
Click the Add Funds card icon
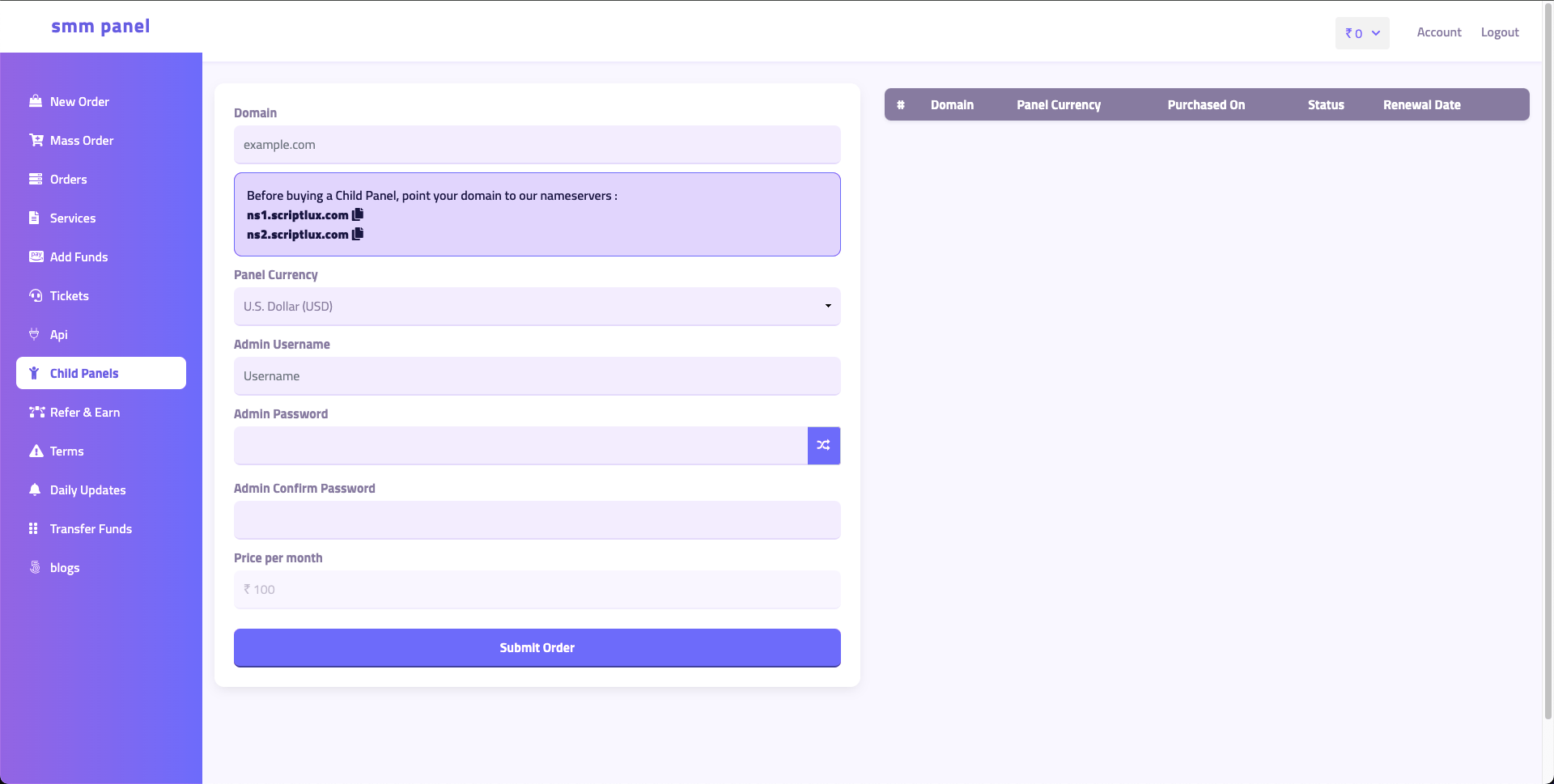pyautogui.click(x=36, y=256)
